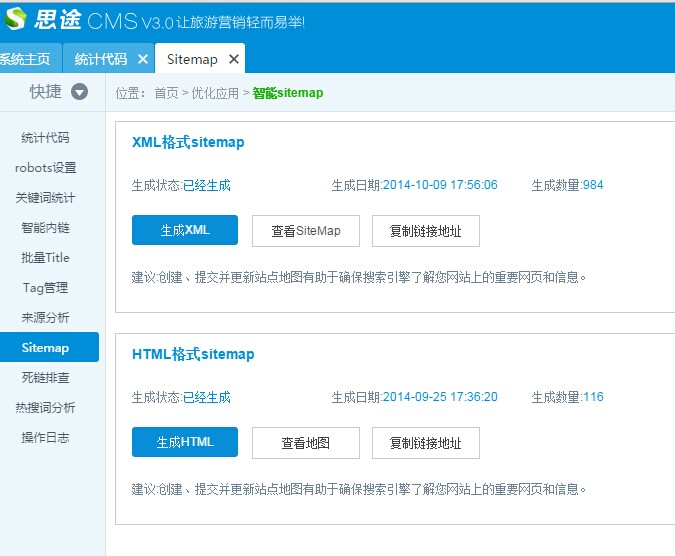Image resolution: width=675 pixels, height=556 pixels.
Task: Close the 统计代码 tab
Action: [x=143, y=59]
